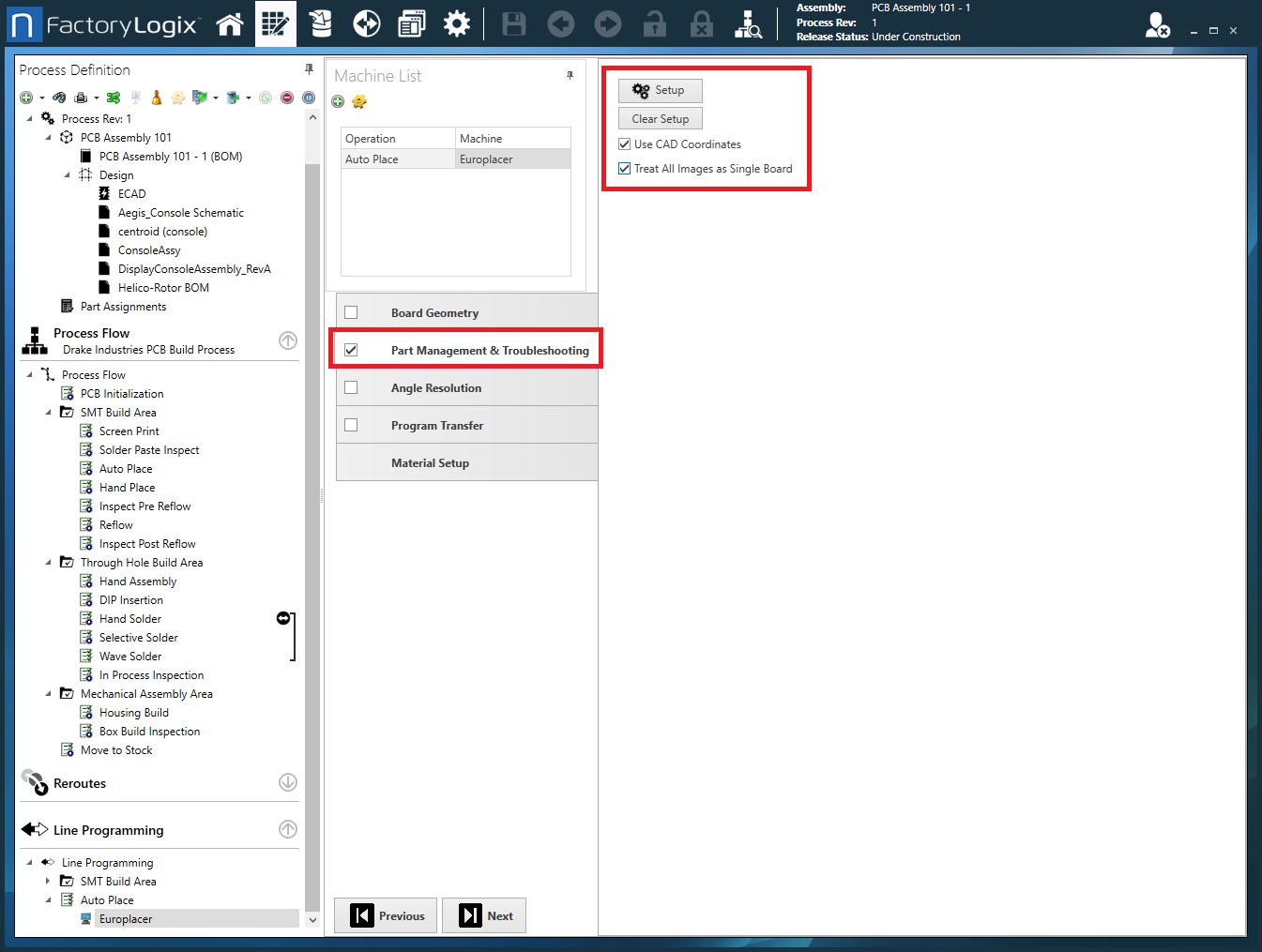Click the bell notification icon in Process Definition toolbar
1262x952 pixels.
pos(156,97)
